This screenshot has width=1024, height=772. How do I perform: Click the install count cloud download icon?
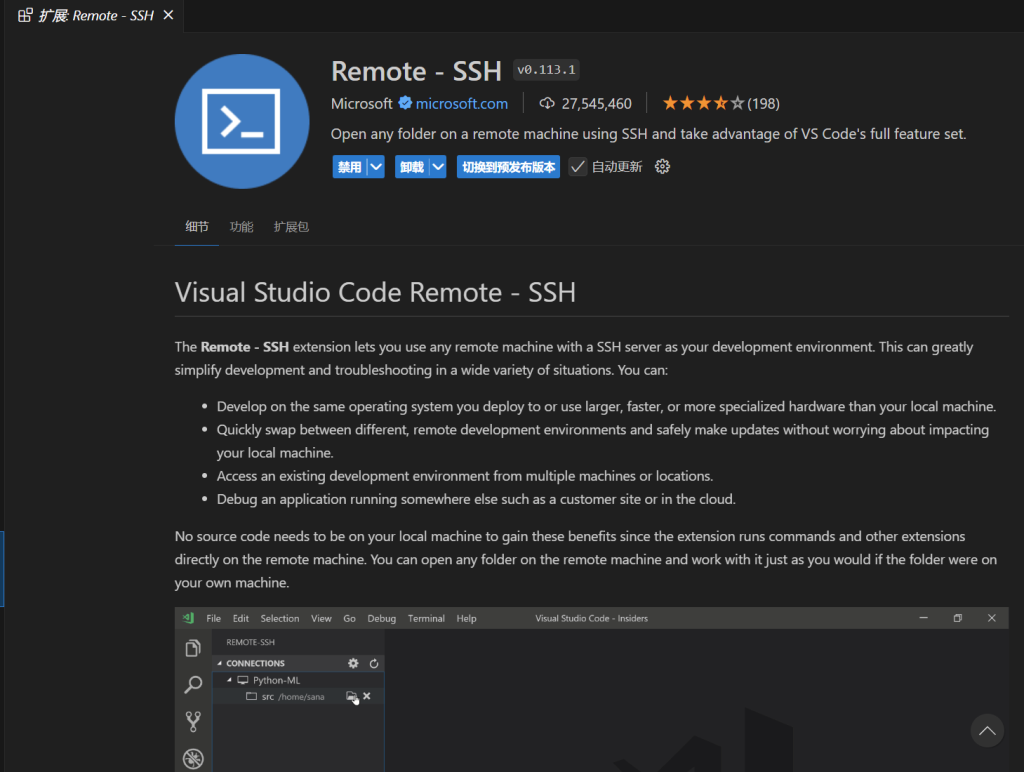click(x=547, y=103)
